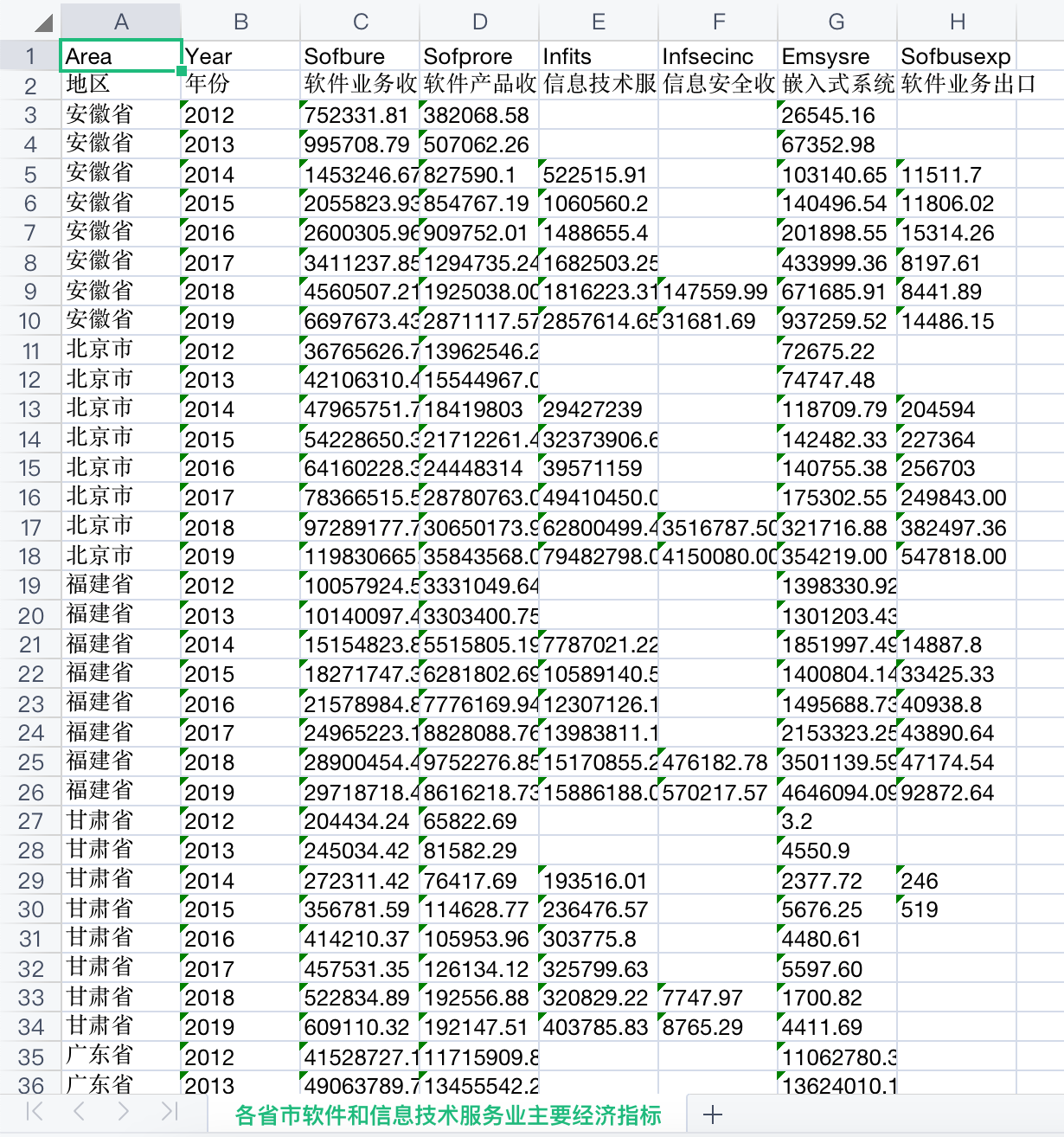
Task: Click cell containing 'Infits'
Action: [599, 56]
